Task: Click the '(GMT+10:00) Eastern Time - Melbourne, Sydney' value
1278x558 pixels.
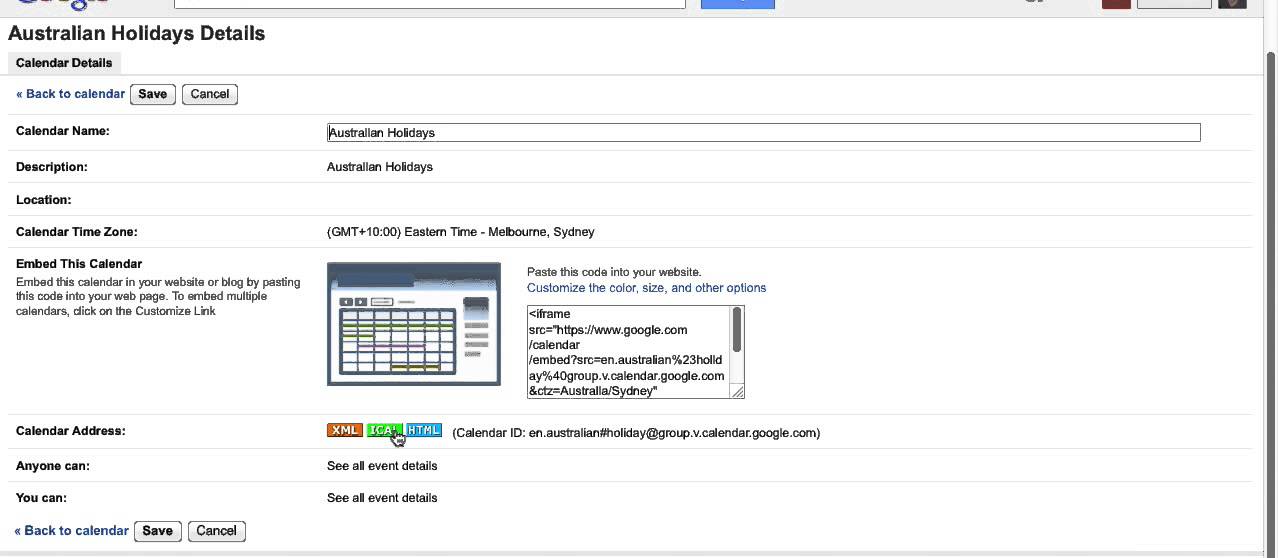Action: click(461, 232)
